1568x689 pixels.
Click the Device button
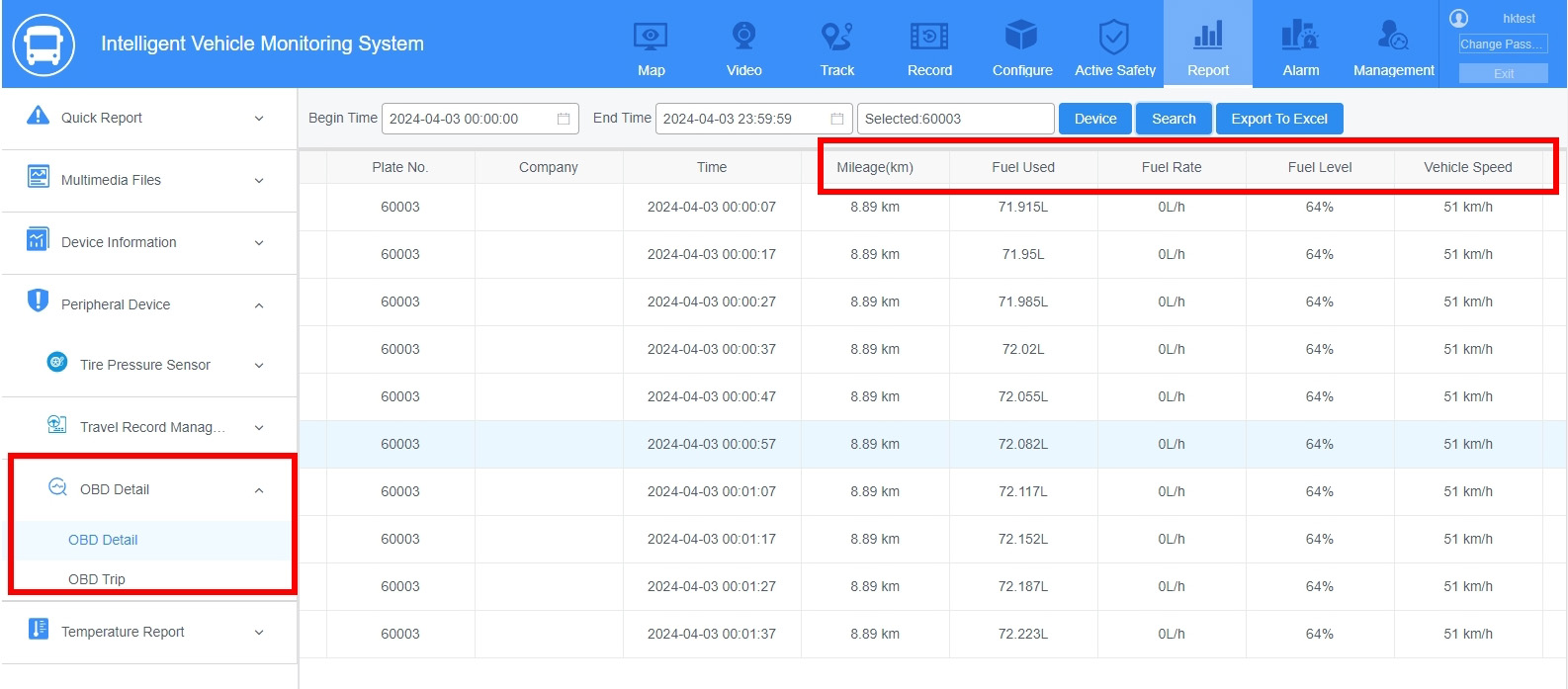pyautogui.click(x=1095, y=119)
